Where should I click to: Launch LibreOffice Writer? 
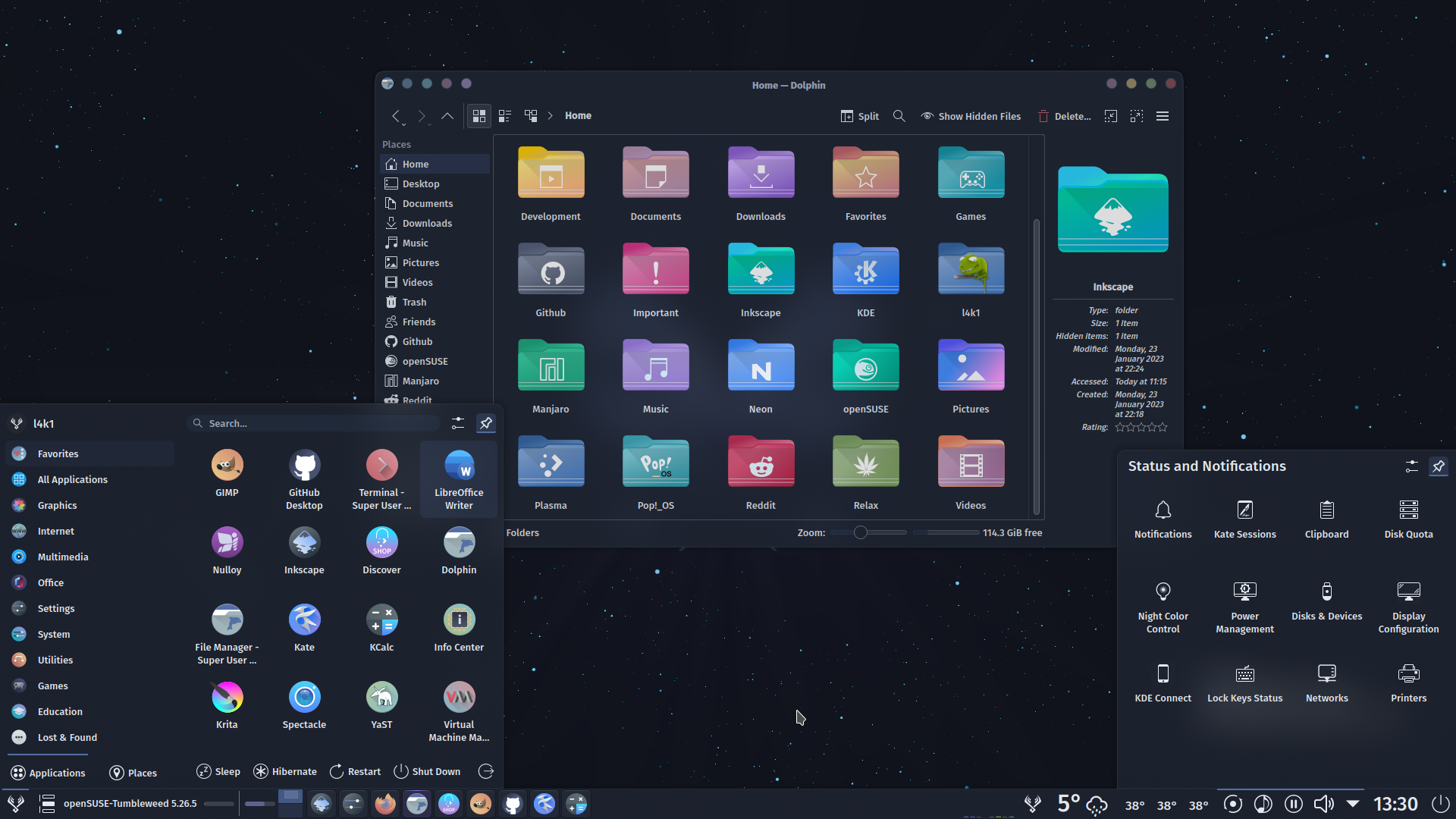459,479
